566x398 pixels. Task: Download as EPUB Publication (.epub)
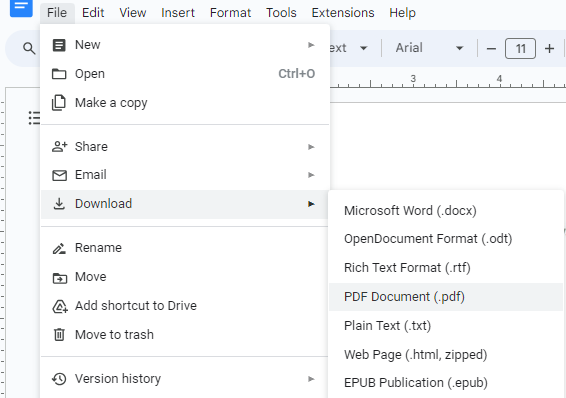click(x=446, y=383)
